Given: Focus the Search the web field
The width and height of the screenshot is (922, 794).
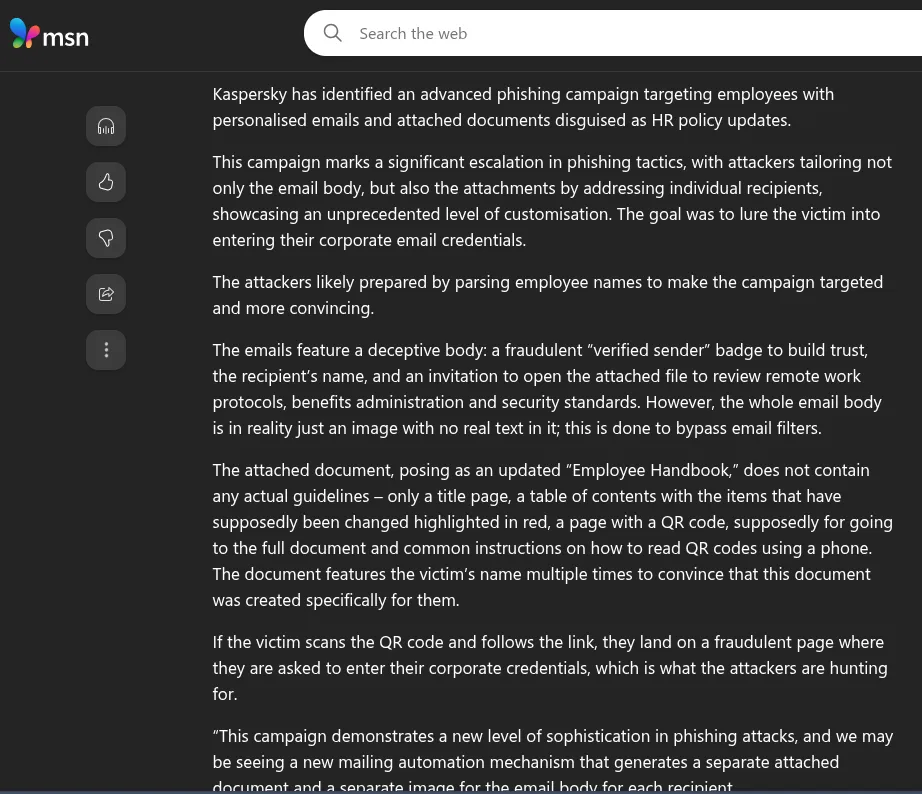Looking at the screenshot, I should click(x=600, y=34).
